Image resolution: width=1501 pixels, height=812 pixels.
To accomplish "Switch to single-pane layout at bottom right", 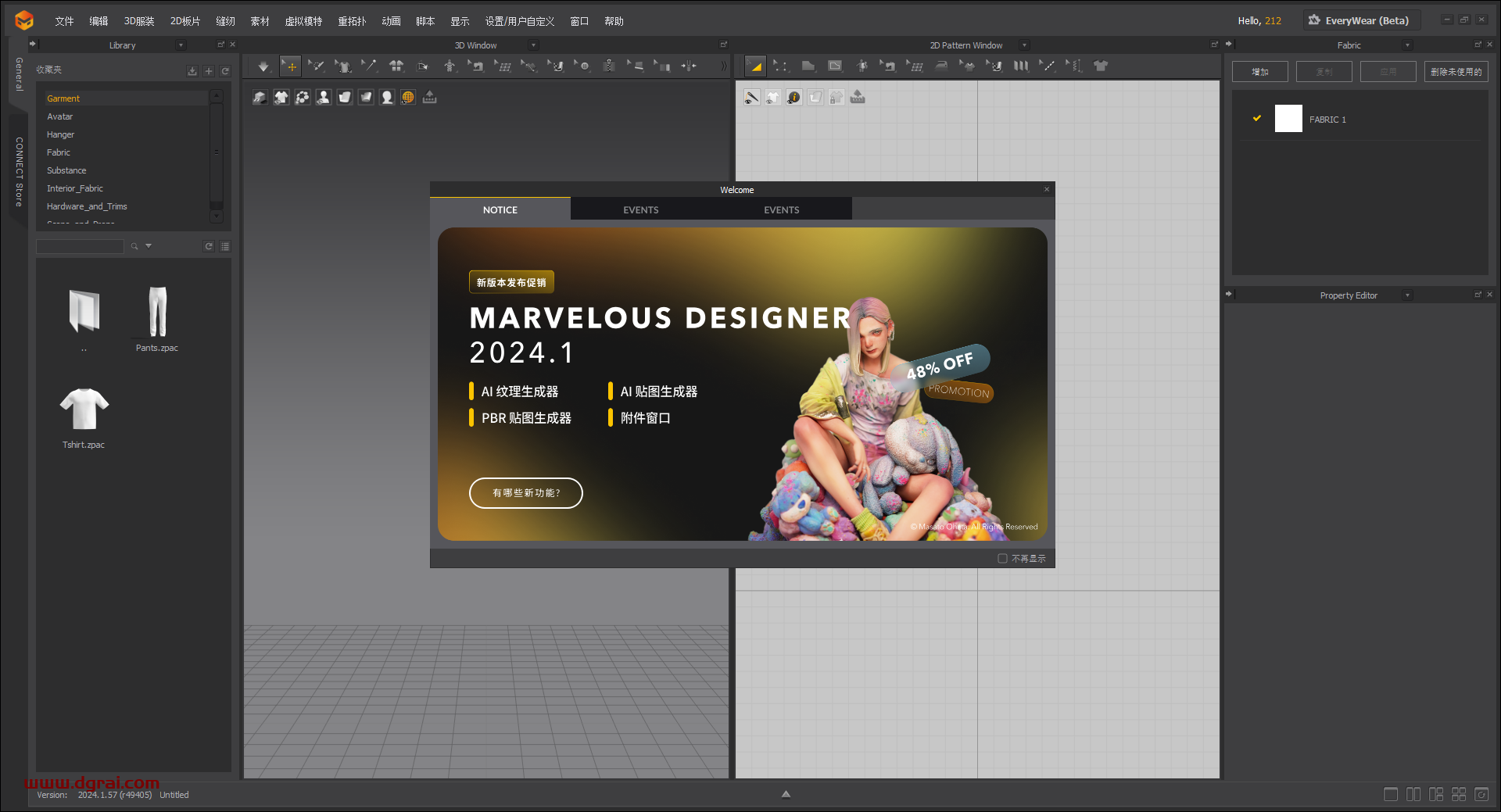I will click(x=1391, y=794).
